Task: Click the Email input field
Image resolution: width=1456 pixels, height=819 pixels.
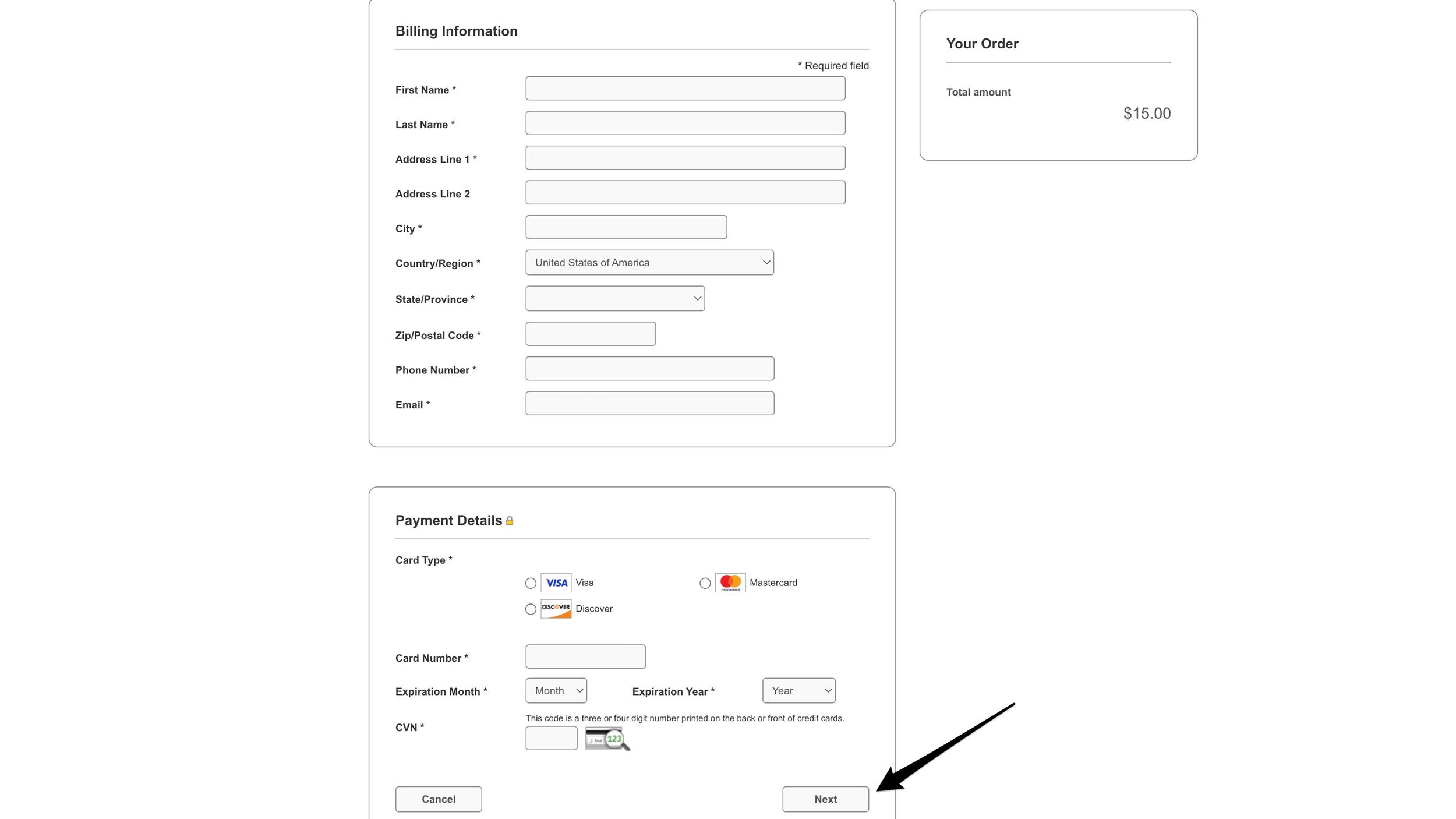Action: pos(649,403)
